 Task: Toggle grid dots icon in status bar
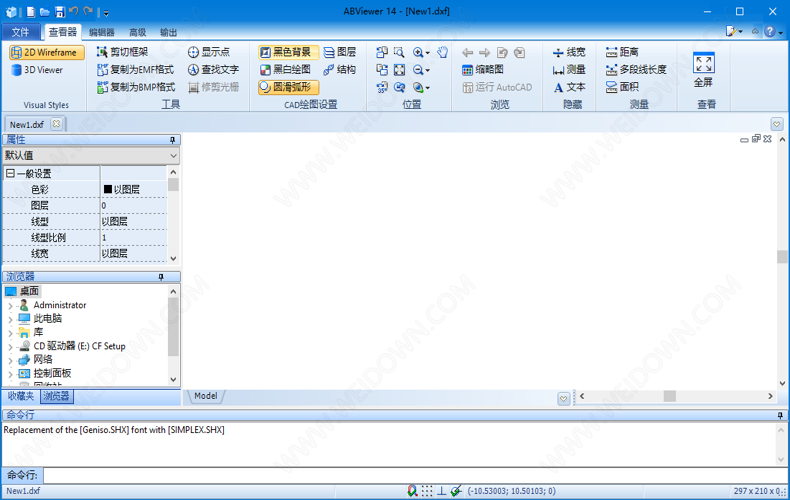(x=427, y=491)
